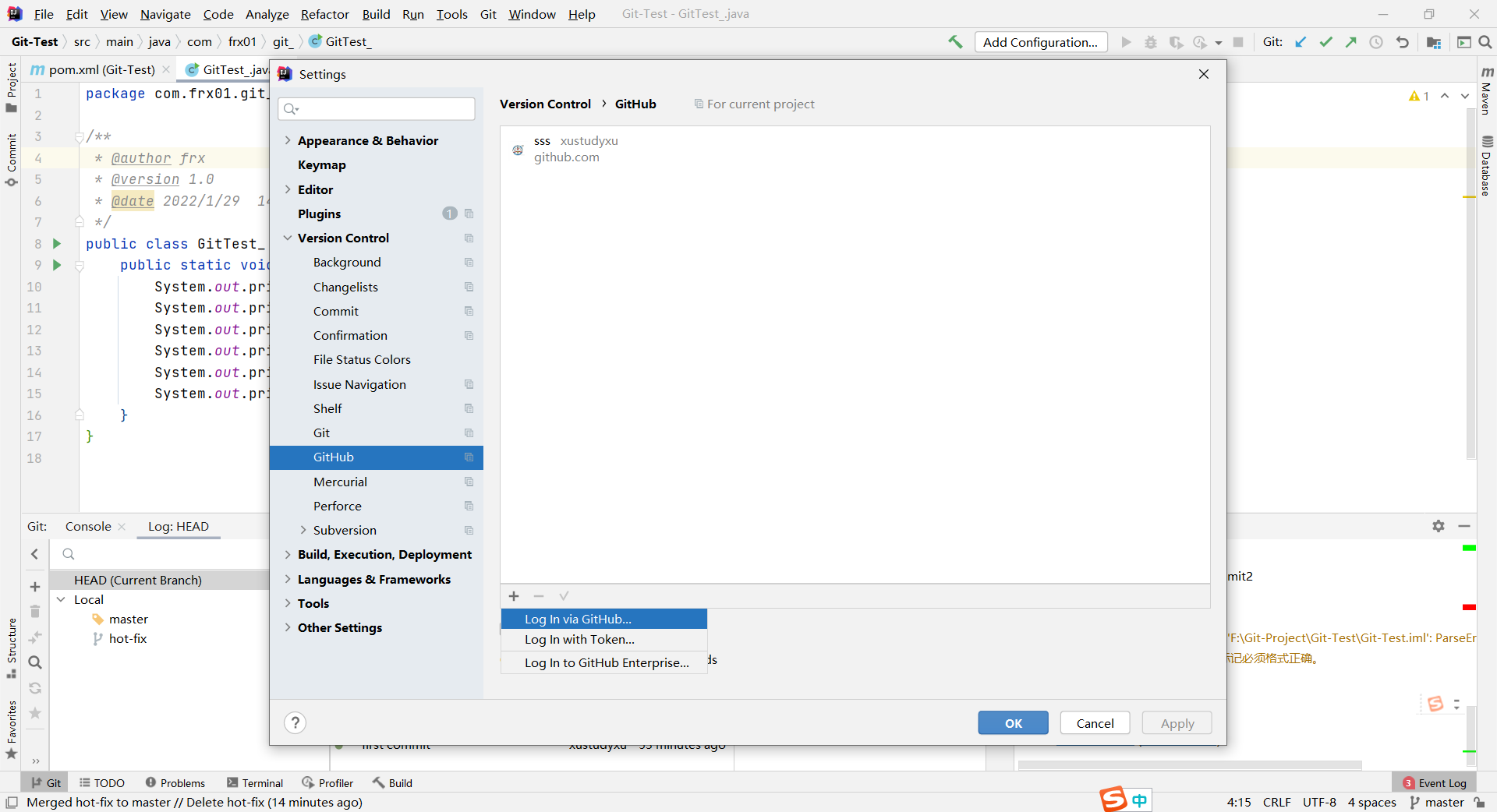Select the Commit settings page
Viewport: 1497px width, 812px height.
click(x=377, y=311)
